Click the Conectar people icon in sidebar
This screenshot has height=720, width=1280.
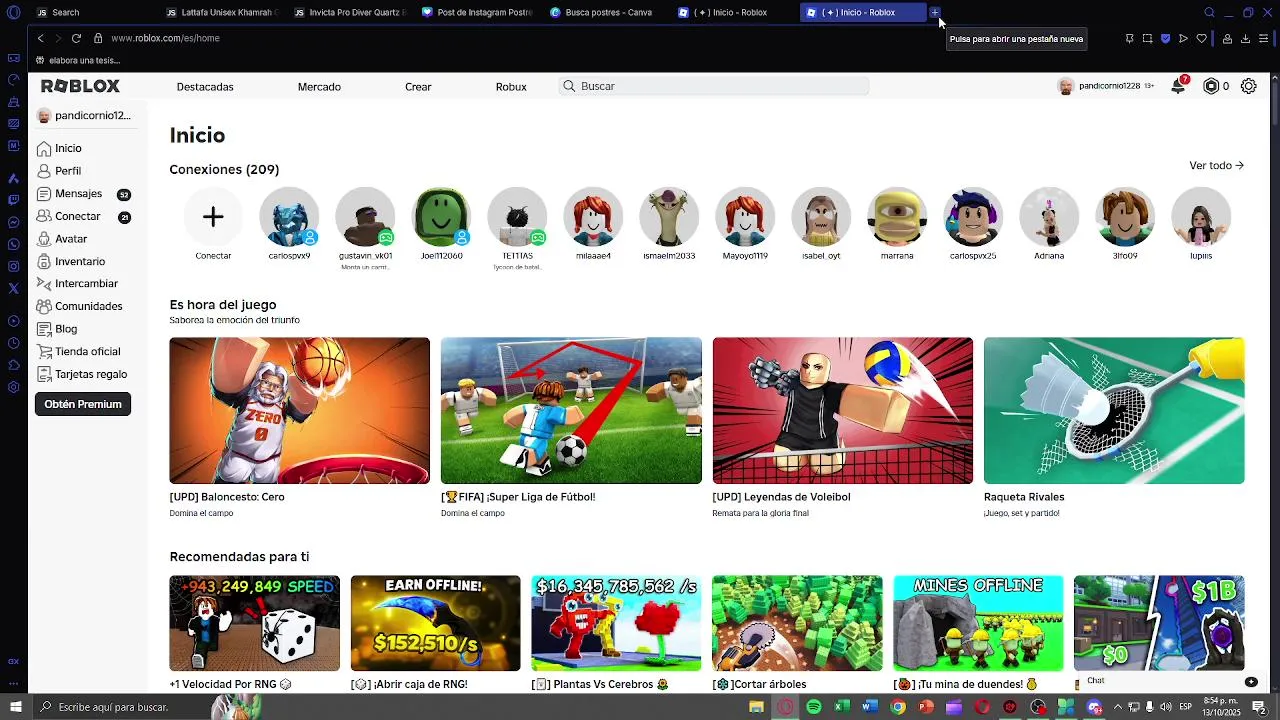(x=44, y=216)
